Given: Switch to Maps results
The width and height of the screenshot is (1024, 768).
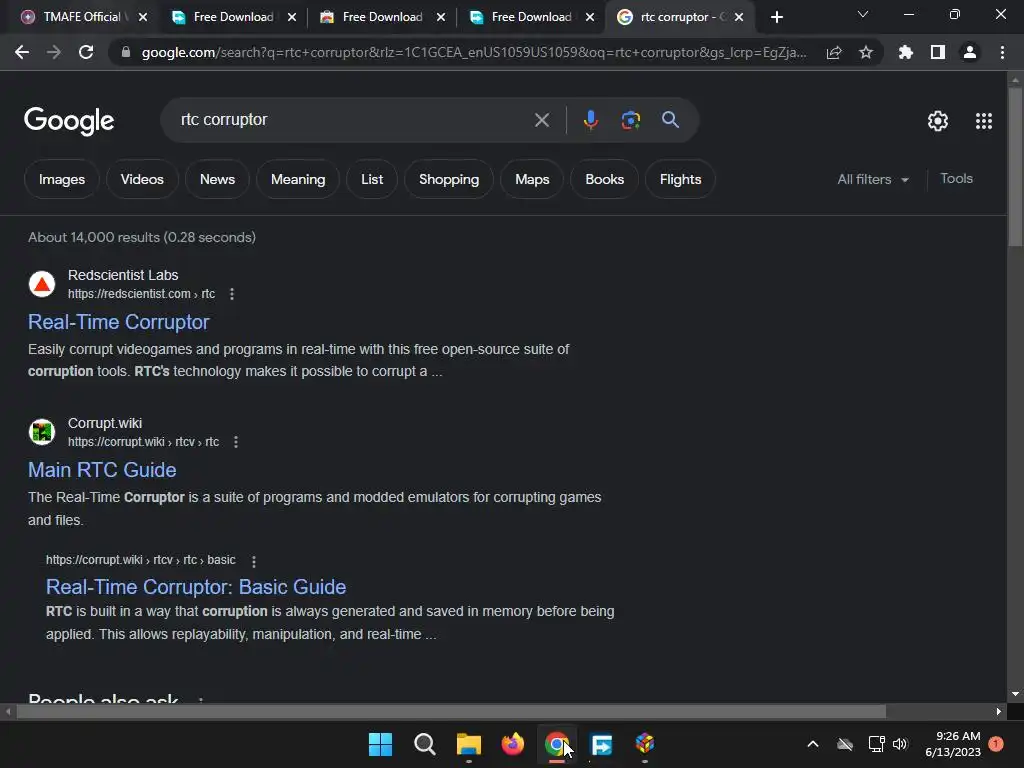Looking at the screenshot, I should pyautogui.click(x=532, y=179).
